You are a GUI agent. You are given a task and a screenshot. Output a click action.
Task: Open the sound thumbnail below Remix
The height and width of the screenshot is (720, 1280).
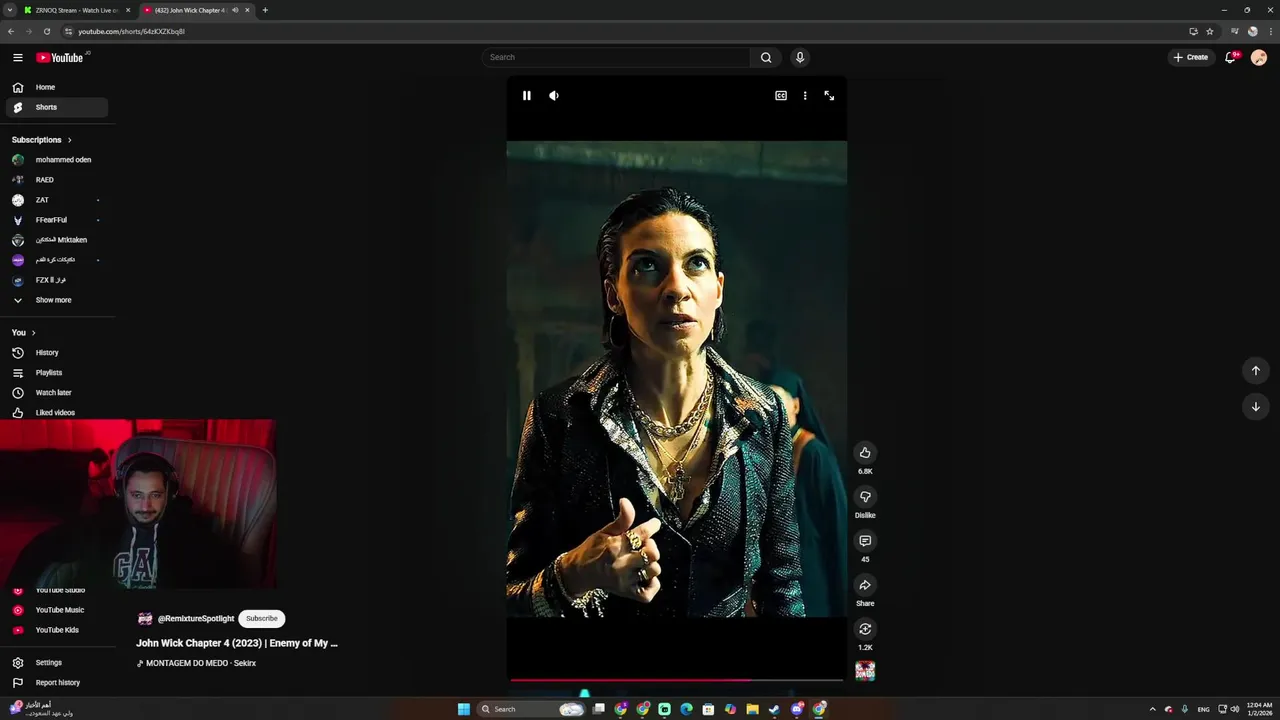(x=865, y=671)
